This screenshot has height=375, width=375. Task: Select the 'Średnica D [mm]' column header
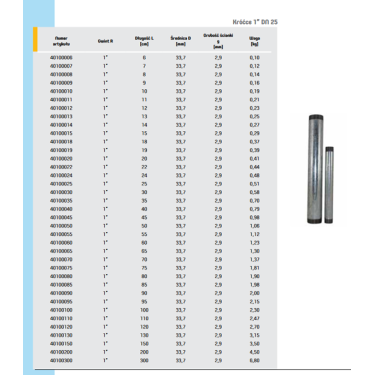click(181, 41)
